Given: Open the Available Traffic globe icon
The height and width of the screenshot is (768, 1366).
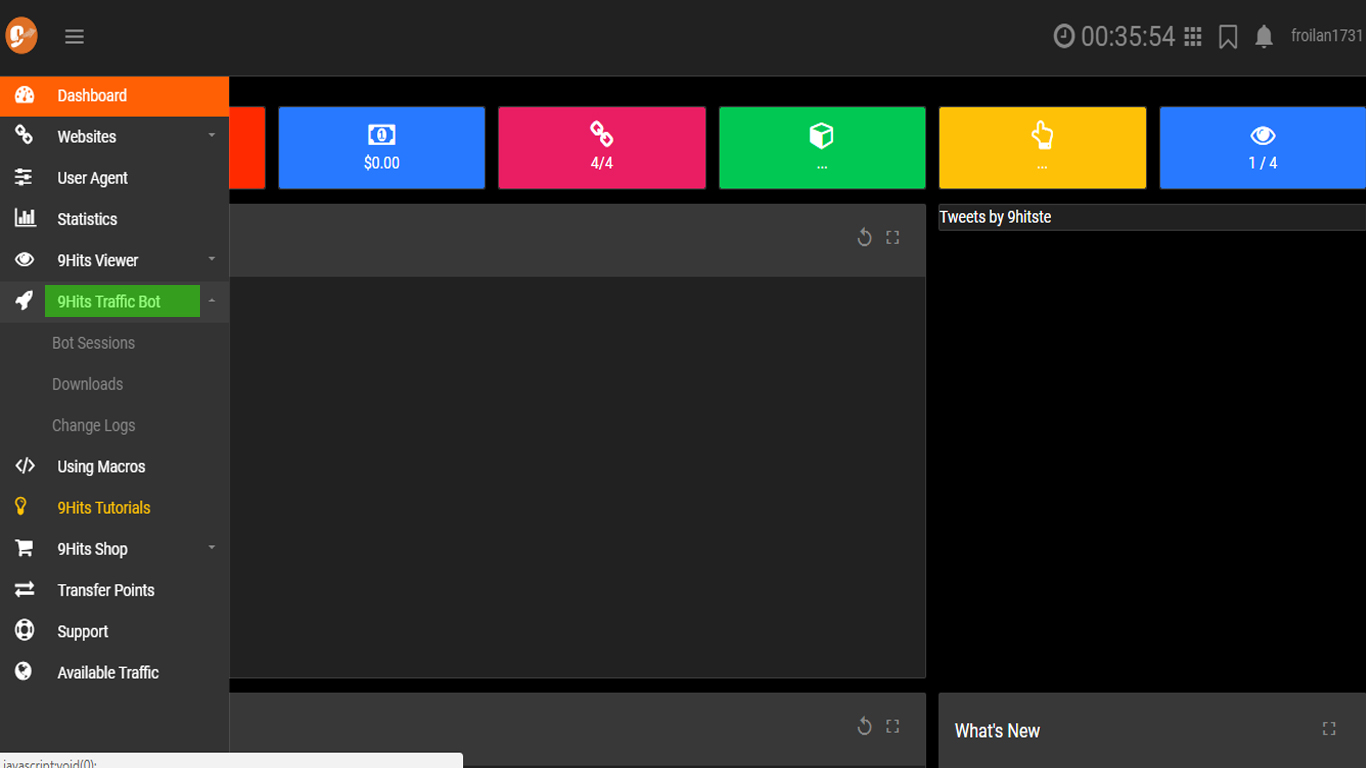Looking at the screenshot, I should [24, 672].
